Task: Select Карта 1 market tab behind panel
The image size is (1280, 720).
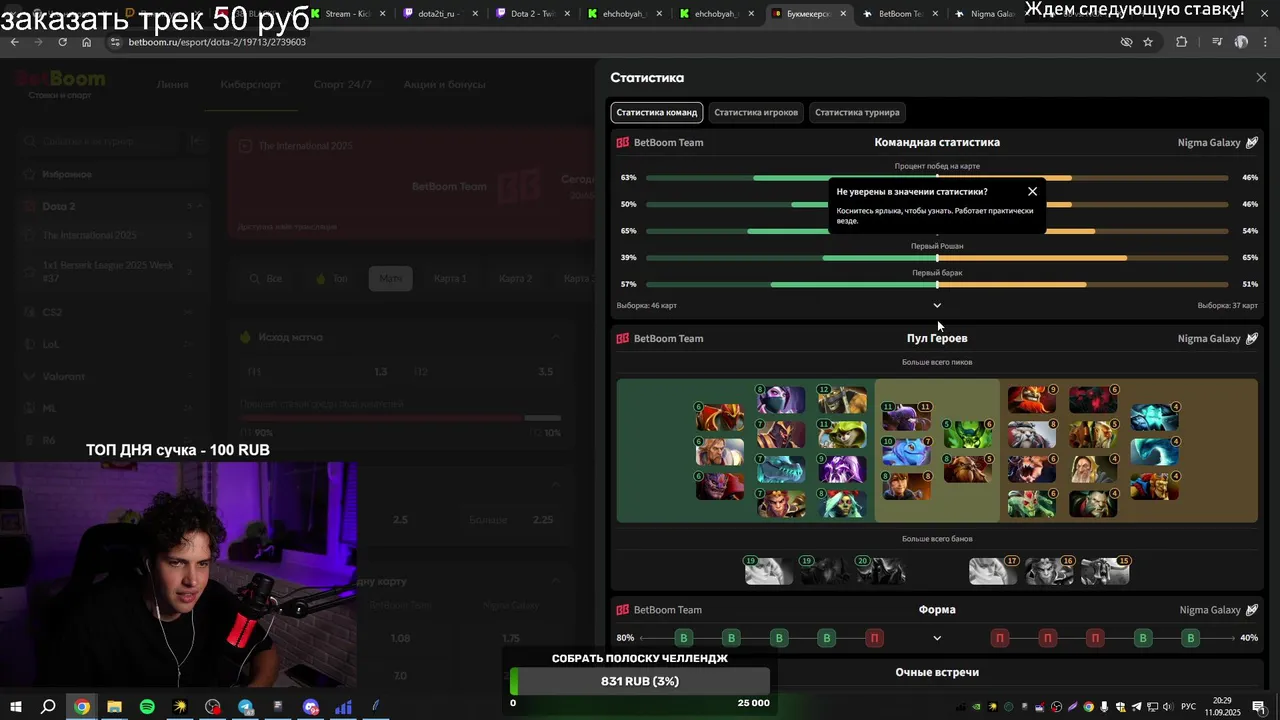Action: click(x=450, y=278)
